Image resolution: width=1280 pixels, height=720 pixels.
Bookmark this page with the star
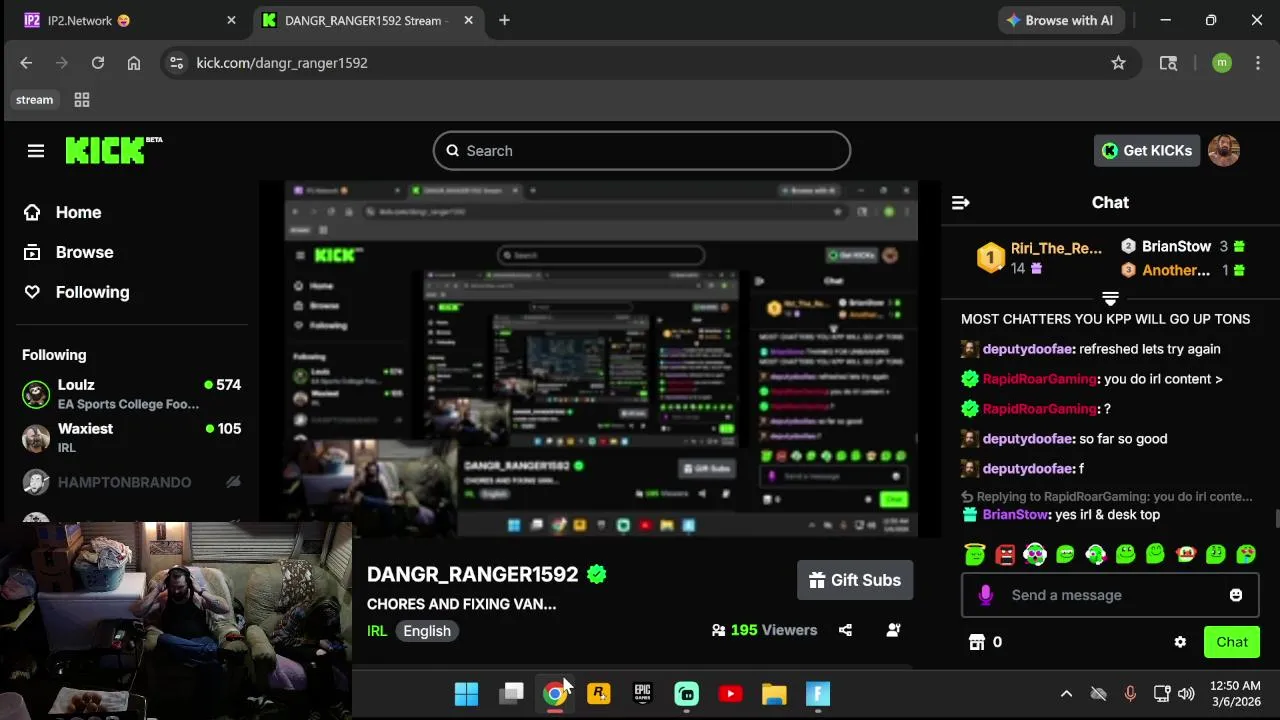[x=1118, y=63]
